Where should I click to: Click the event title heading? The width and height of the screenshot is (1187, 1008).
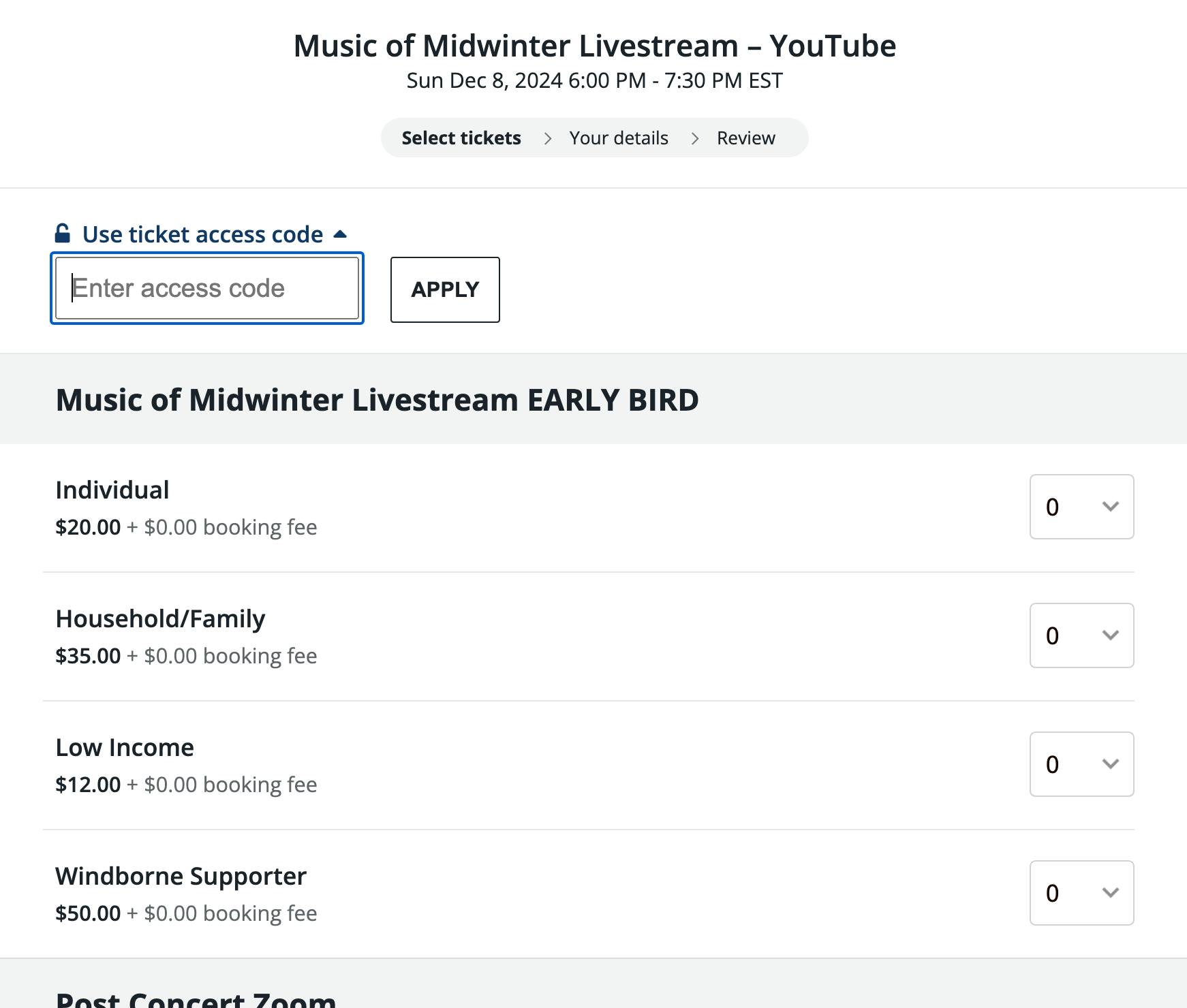(x=594, y=46)
